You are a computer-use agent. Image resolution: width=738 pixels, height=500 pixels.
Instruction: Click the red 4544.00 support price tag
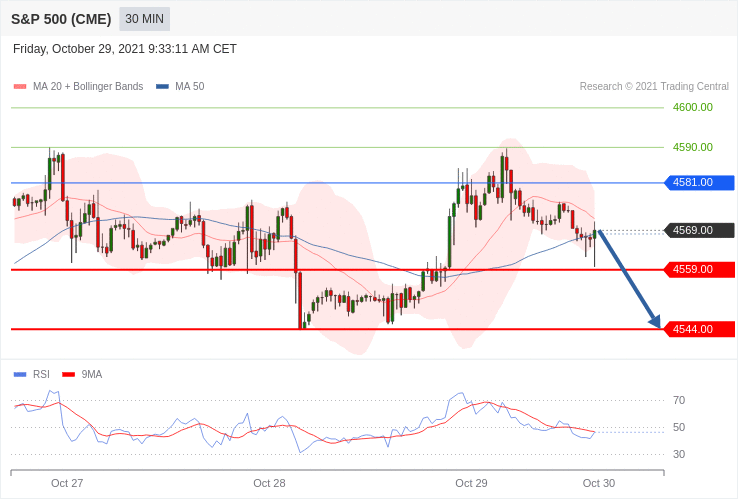click(x=699, y=330)
